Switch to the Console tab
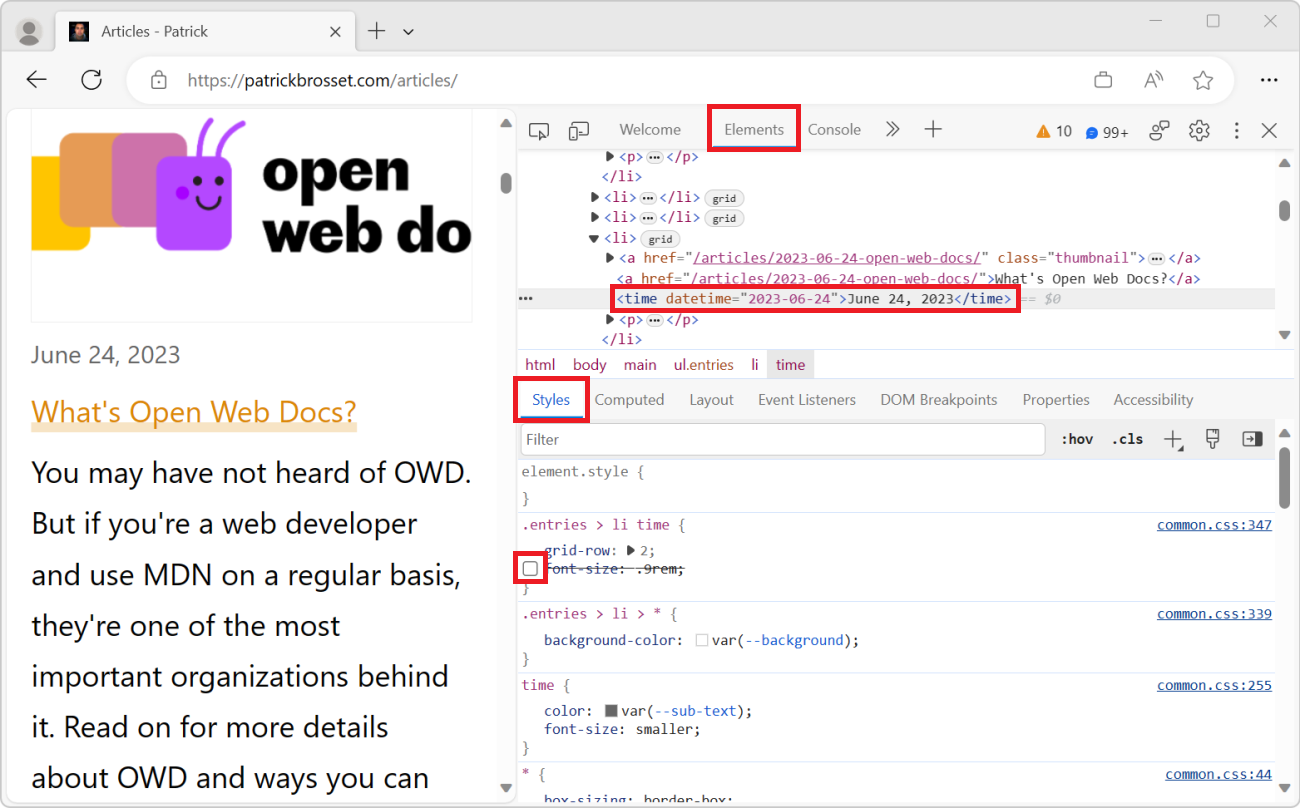The image size is (1300, 808). 834,129
